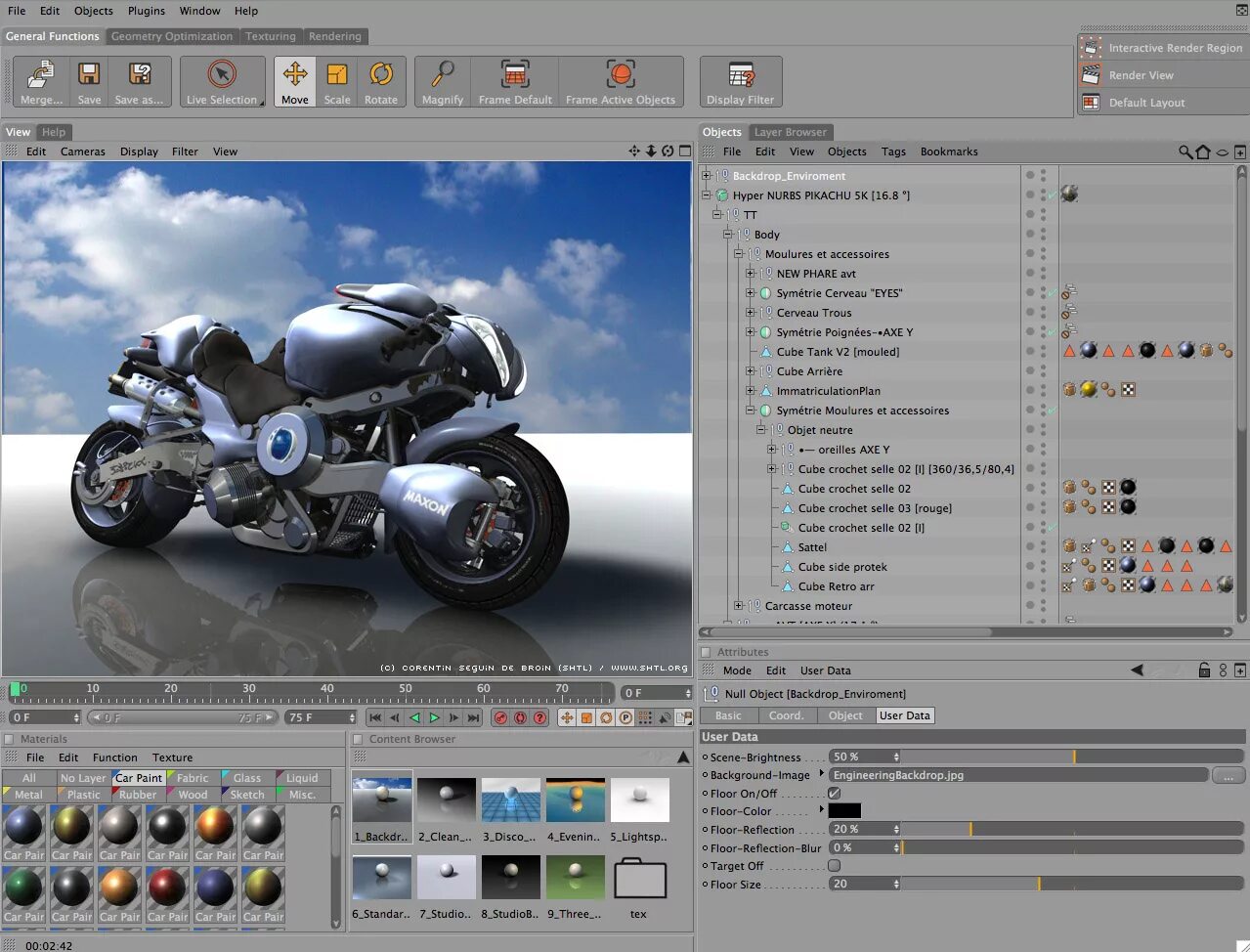Image resolution: width=1250 pixels, height=952 pixels.
Task: Enable the Target Off checkbox
Action: pos(835,866)
